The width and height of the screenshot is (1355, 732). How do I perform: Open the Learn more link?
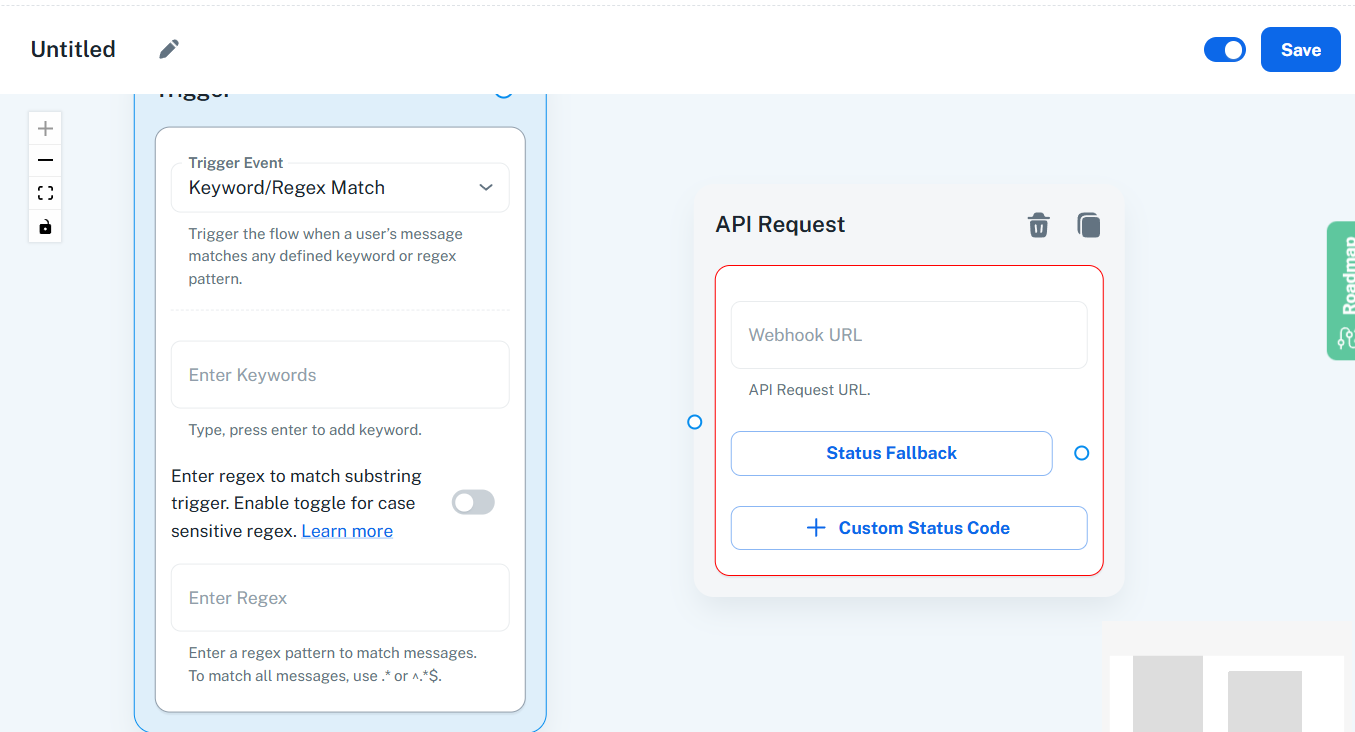(x=347, y=531)
